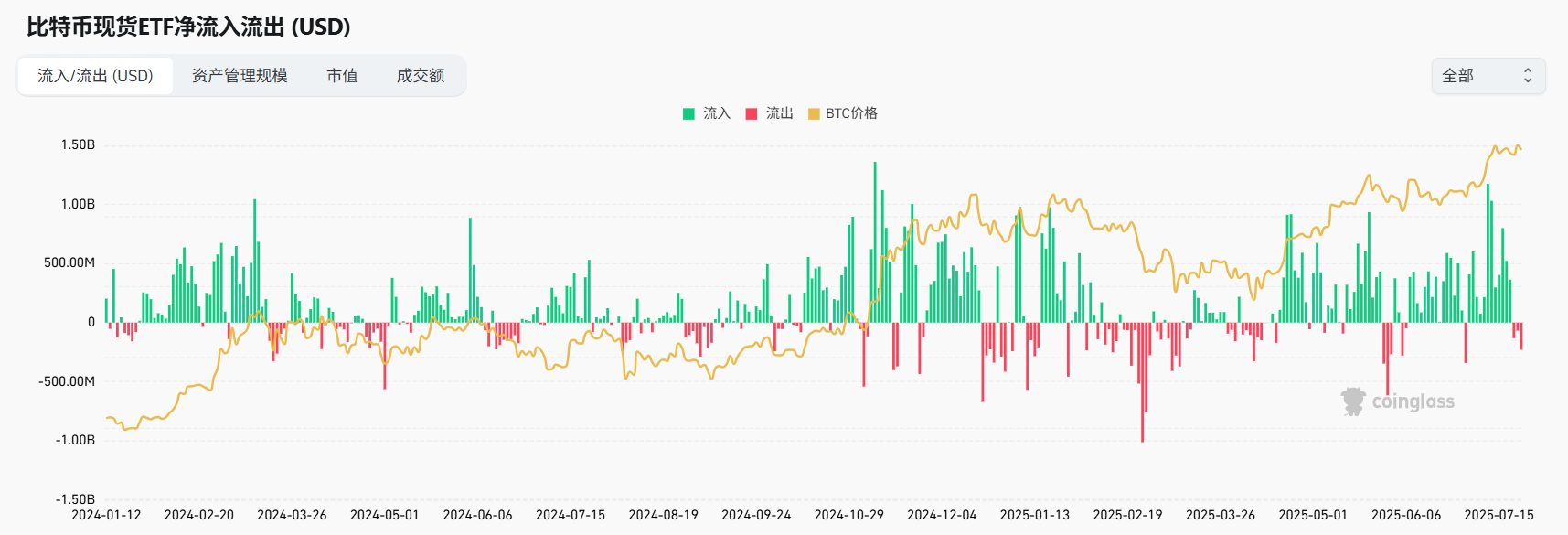
Task: Select the 流入/流出 (USD) tab
Action: (x=95, y=76)
